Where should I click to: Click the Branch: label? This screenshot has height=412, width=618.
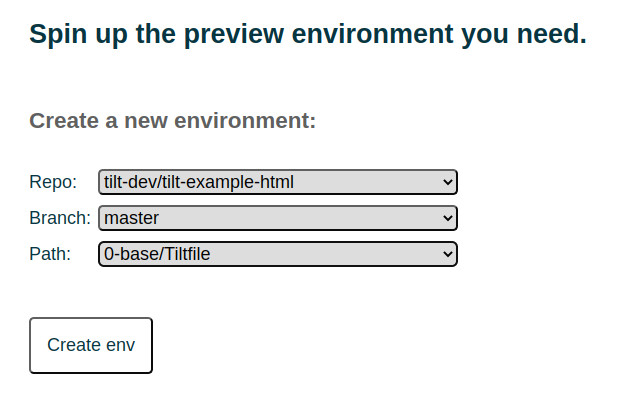coord(60,218)
